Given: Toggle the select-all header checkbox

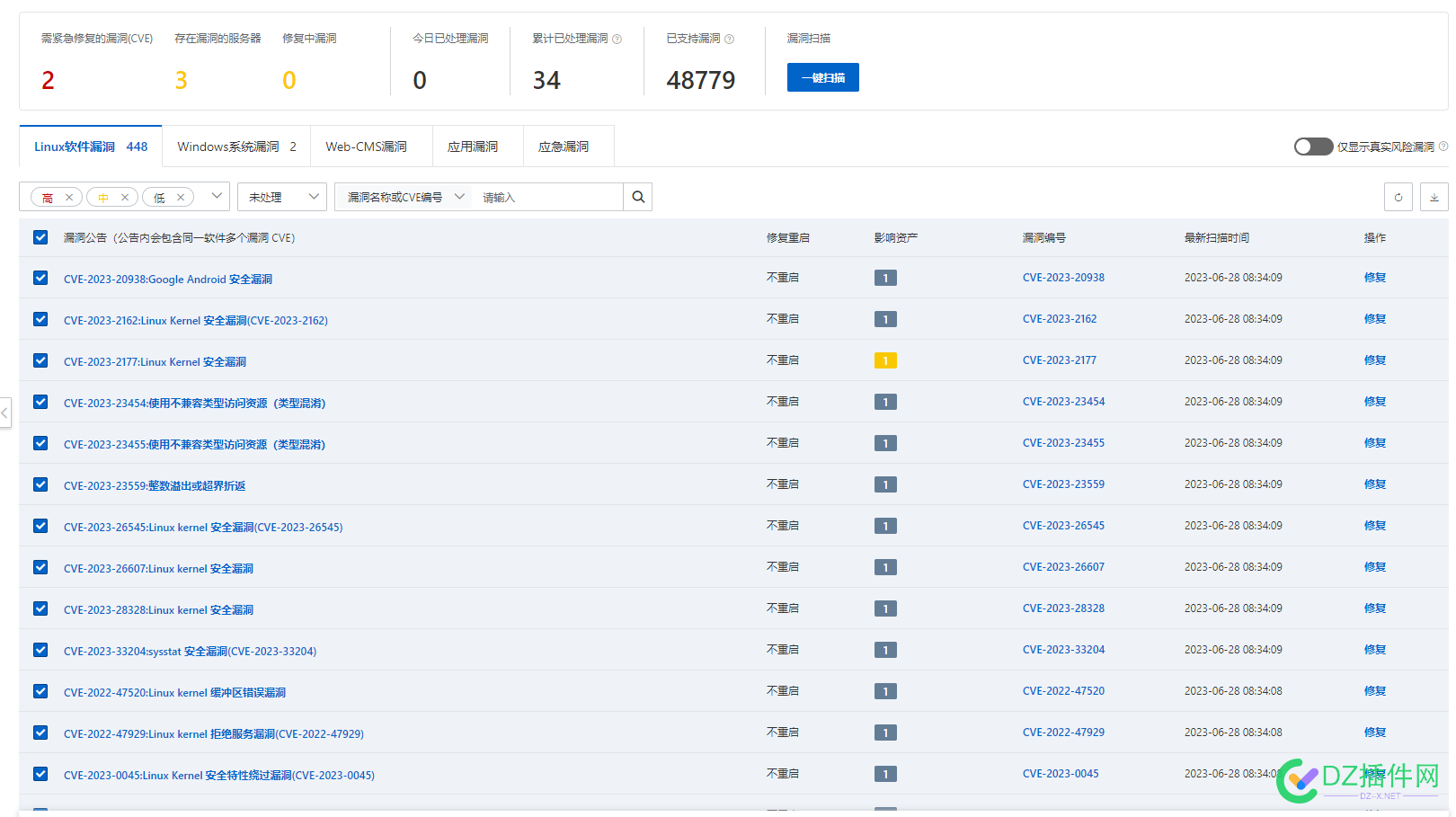Looking at the screenshot, I should click(40, 237).
